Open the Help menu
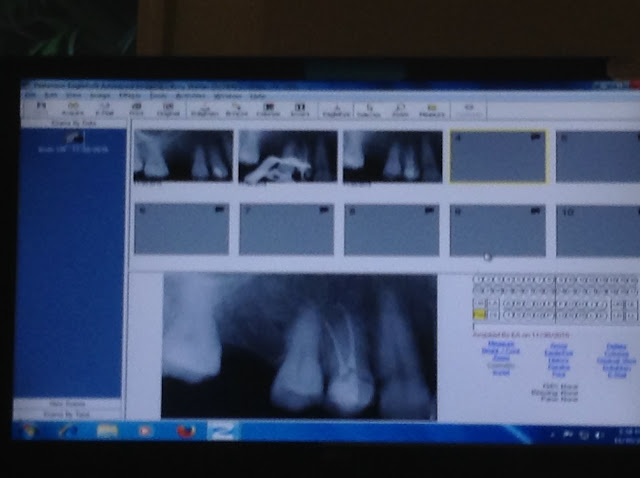 (257, 96)
